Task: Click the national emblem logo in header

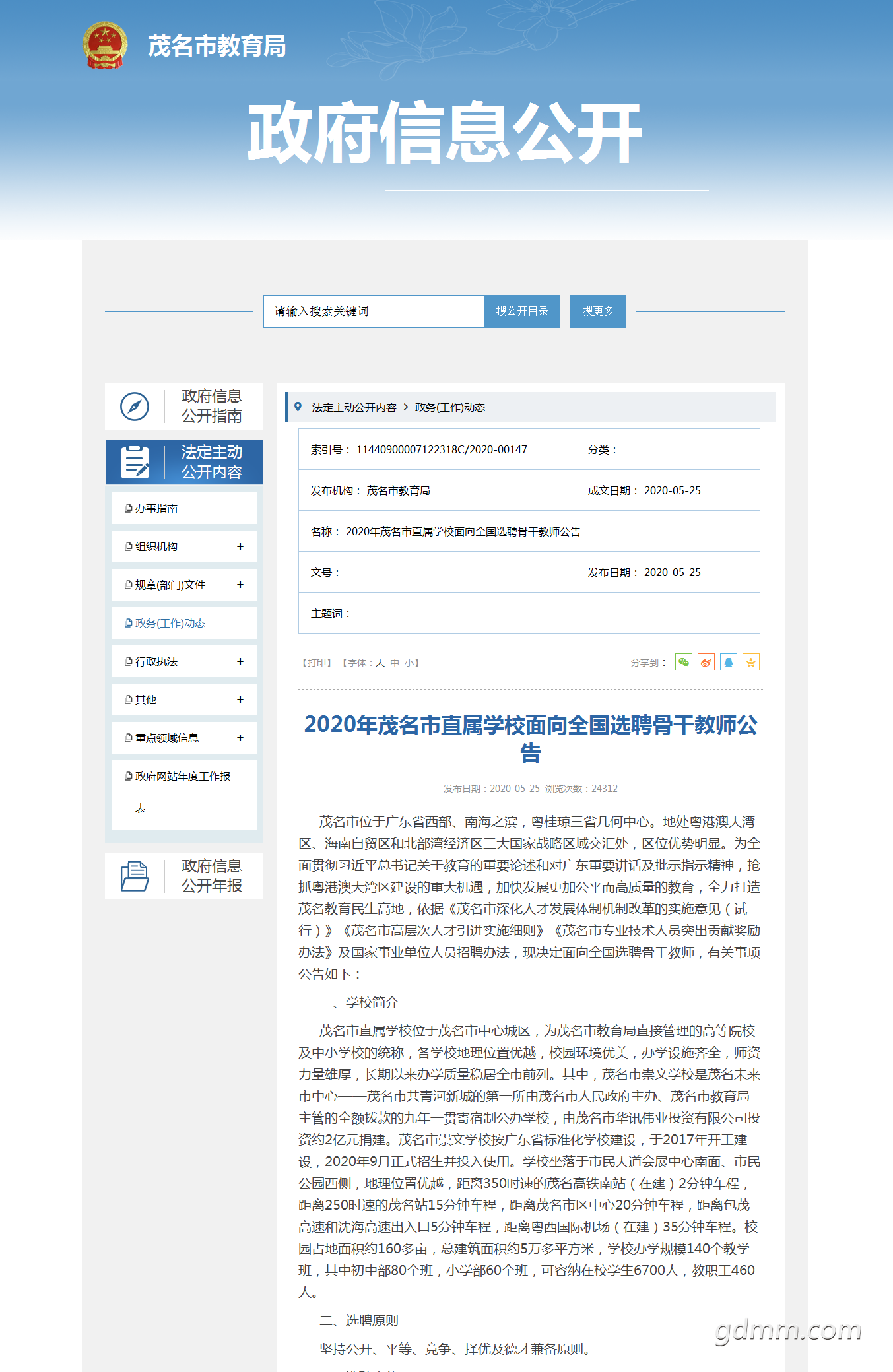Action: point(105,46)
